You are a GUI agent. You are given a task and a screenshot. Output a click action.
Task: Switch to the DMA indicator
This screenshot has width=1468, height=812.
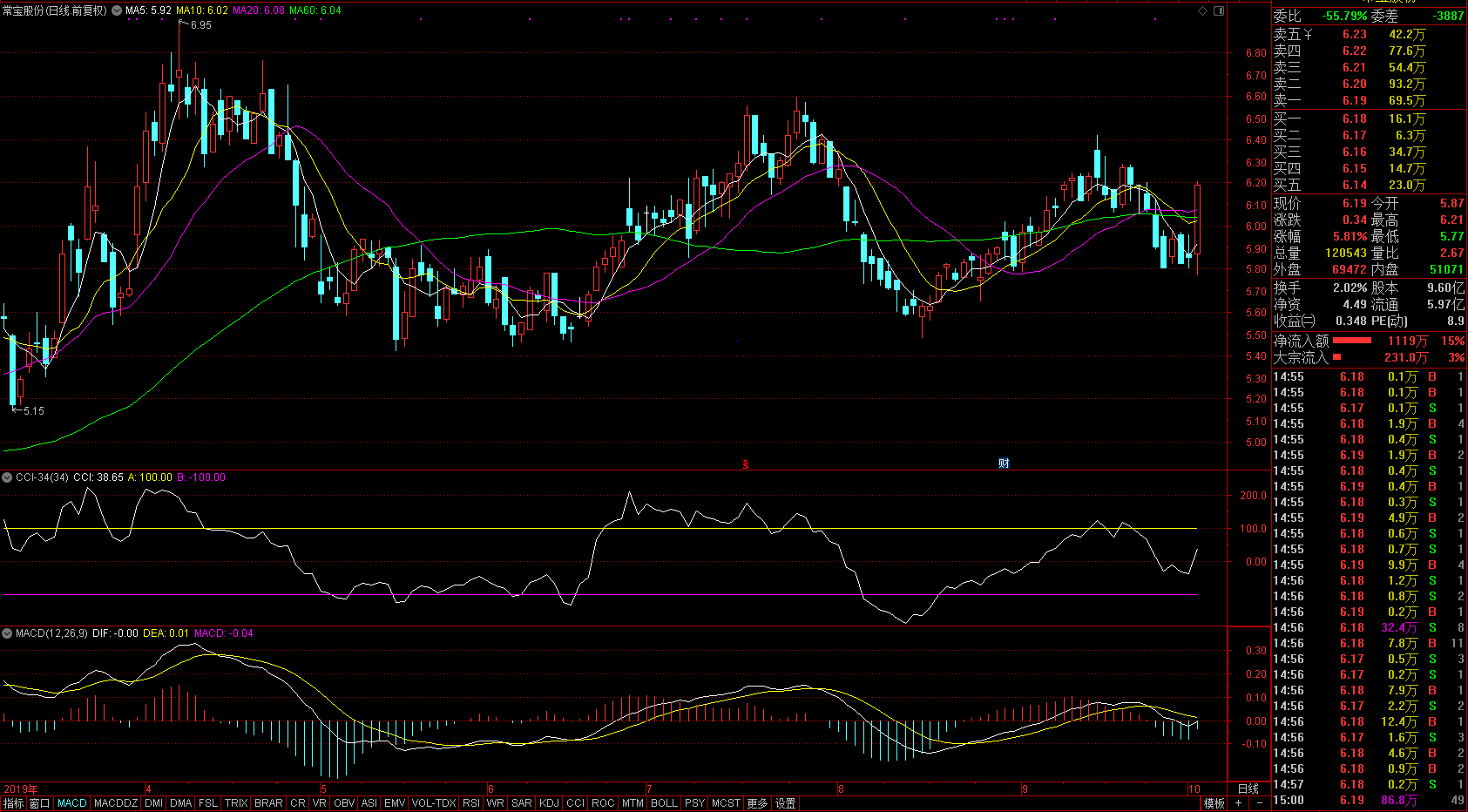(181, 803)
